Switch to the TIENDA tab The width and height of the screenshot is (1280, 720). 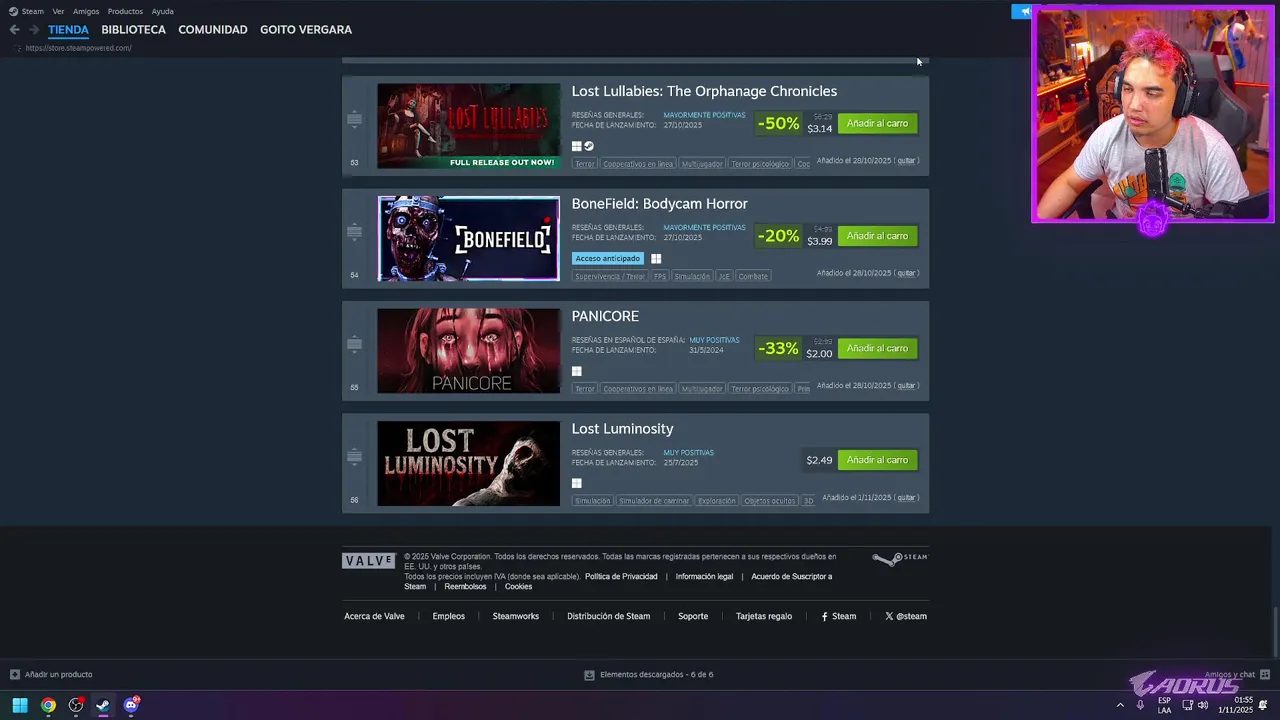(x=68, y=30)
